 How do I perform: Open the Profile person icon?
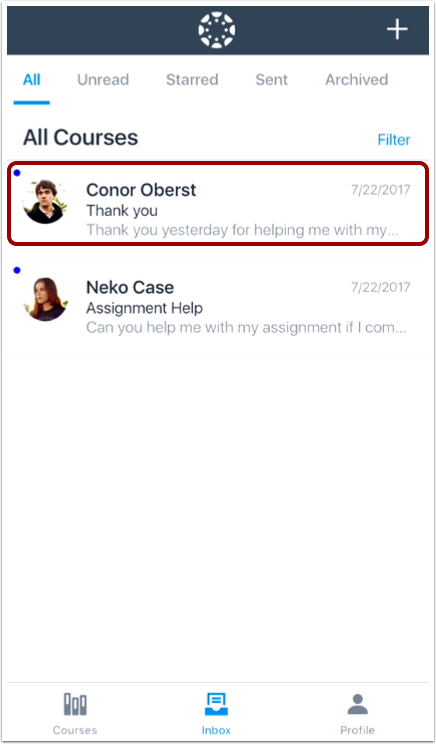pyautogui.click(x=358, y=704)
